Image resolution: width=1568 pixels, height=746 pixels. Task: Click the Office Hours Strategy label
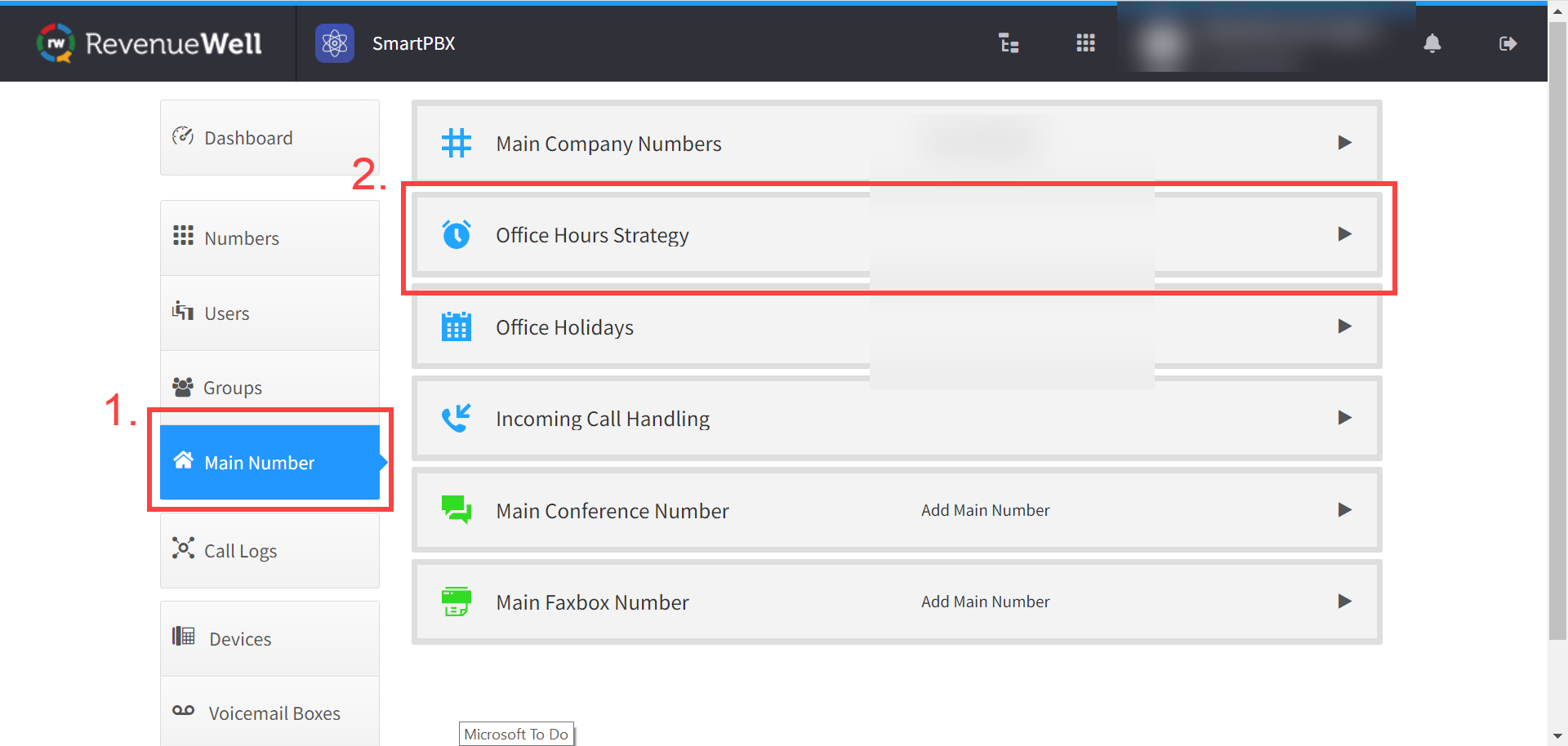pos(592,235)
